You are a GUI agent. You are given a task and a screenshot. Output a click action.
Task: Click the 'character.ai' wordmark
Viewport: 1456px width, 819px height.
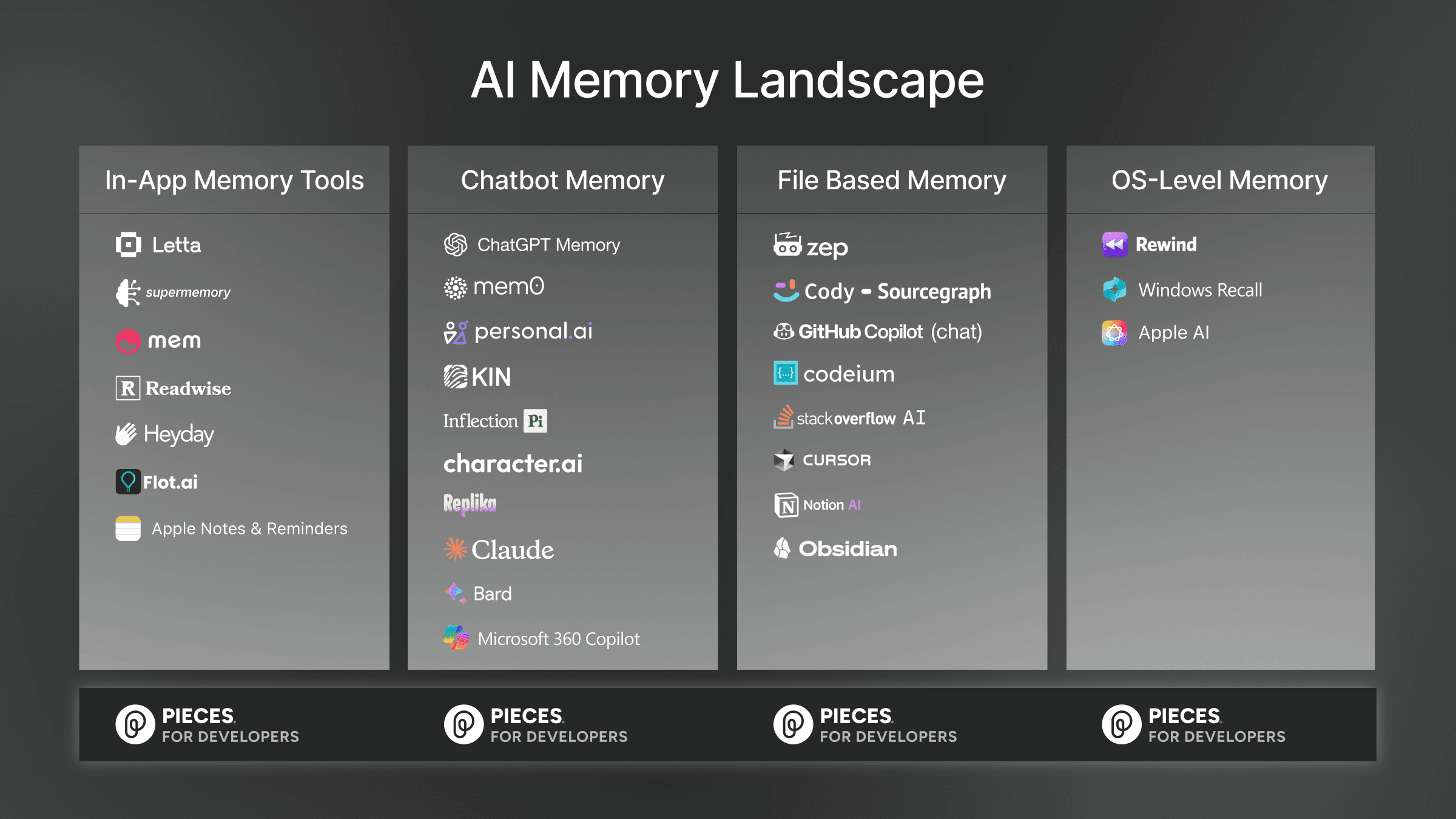coord(513,463)
